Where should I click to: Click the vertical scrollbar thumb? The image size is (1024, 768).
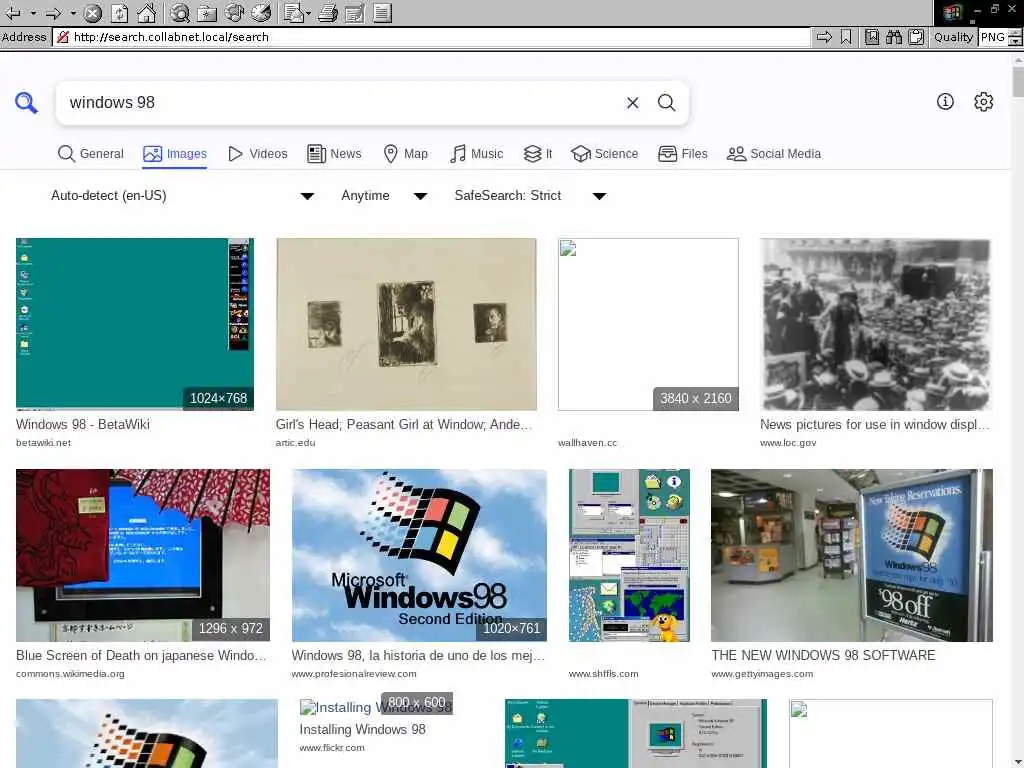[x=1017, y=82]
